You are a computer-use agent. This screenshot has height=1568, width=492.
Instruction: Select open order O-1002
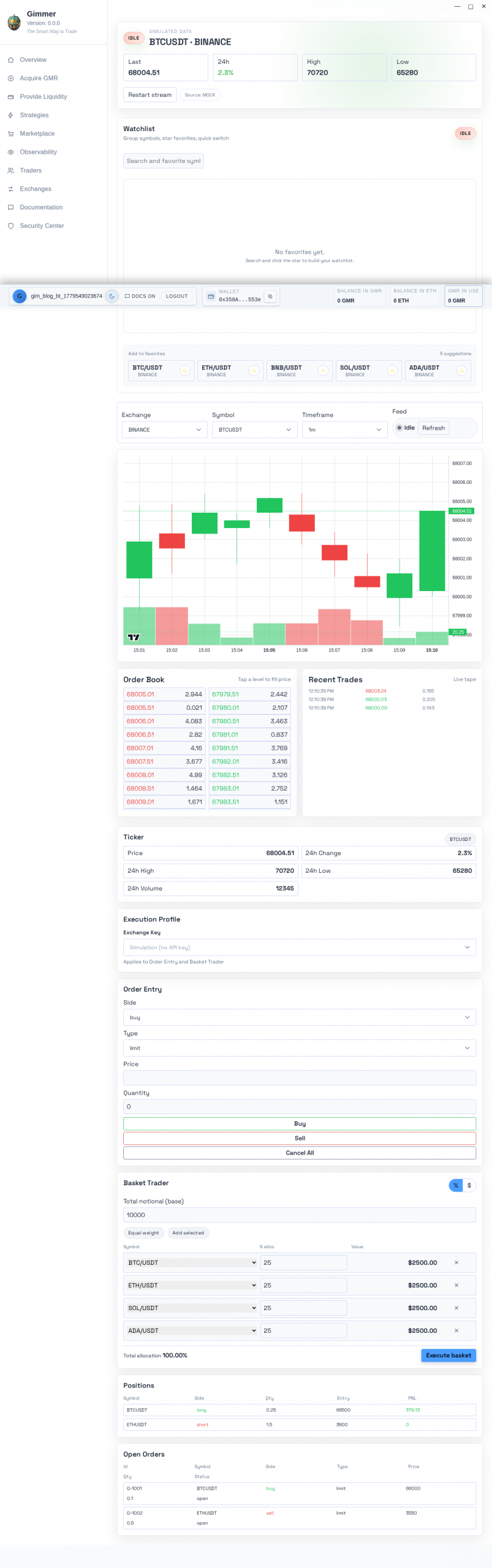[300, 1518]
